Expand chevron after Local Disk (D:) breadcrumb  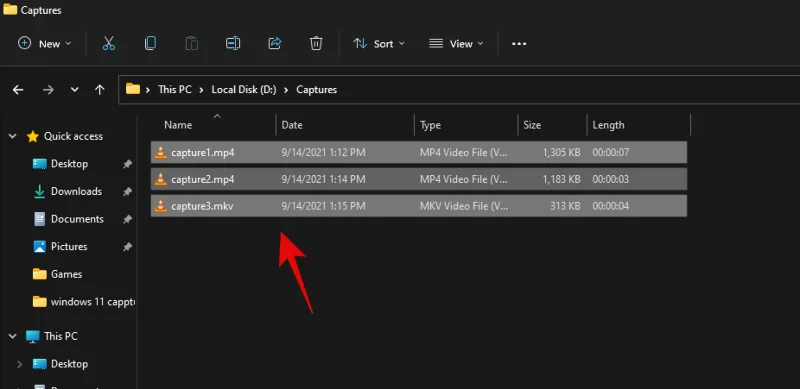(x=286, y=90)
